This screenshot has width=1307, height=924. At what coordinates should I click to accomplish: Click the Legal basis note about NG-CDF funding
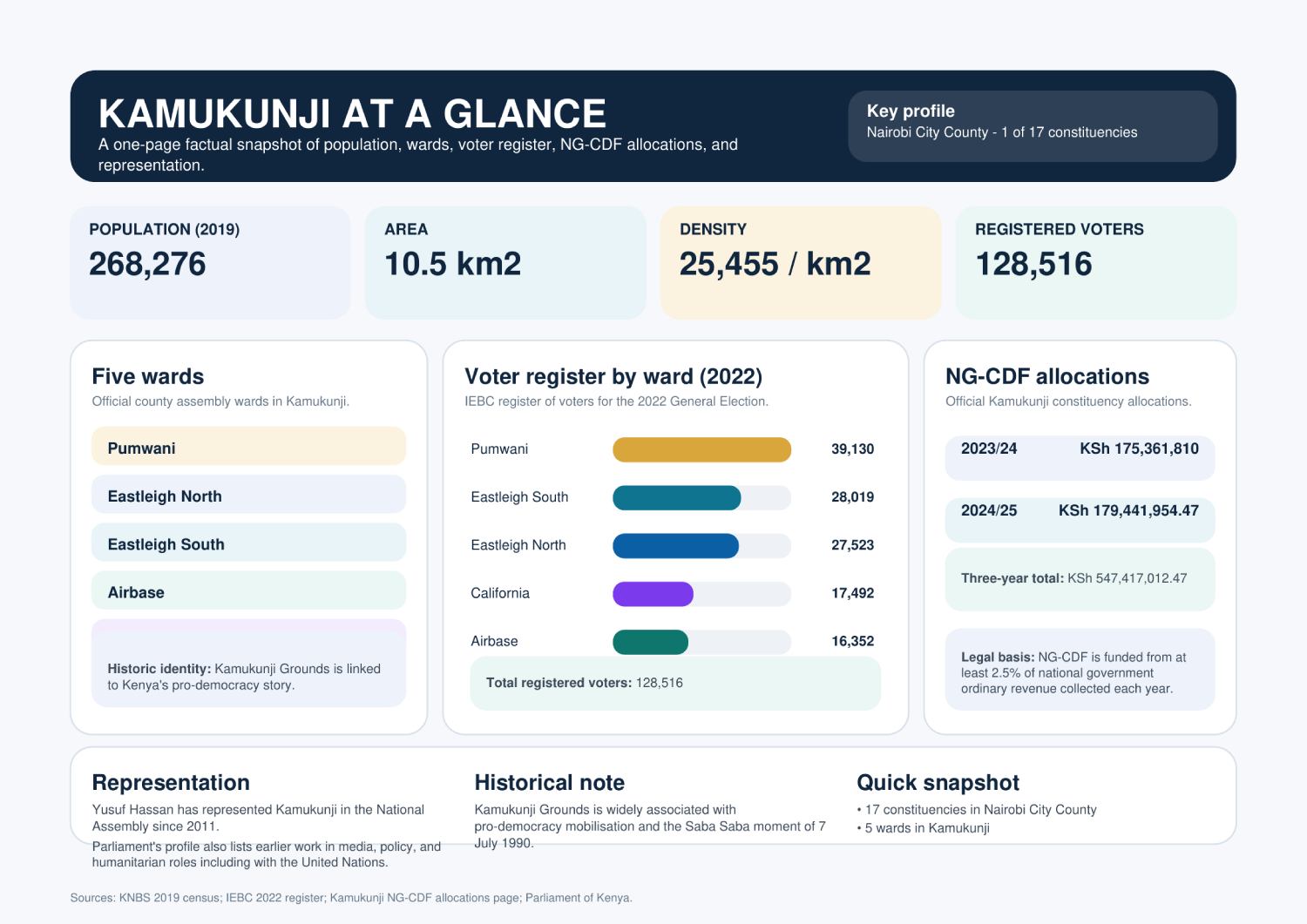tap(1080, 671)
